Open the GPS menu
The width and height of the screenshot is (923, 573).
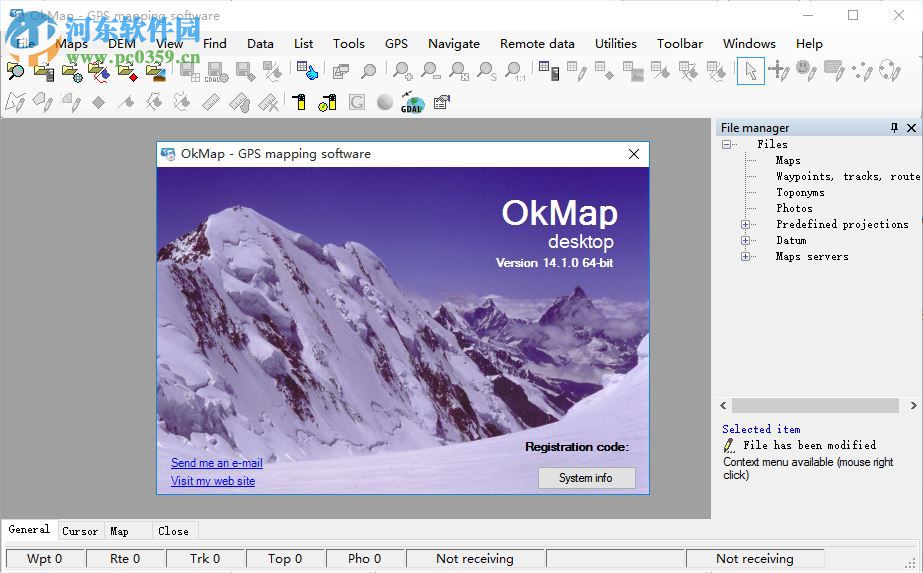coord(396,44)
